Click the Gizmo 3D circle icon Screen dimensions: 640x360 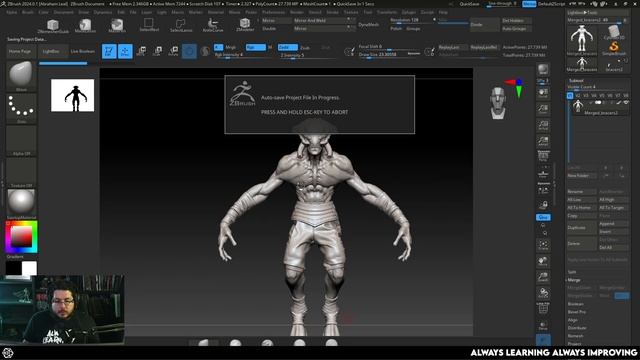189,51
